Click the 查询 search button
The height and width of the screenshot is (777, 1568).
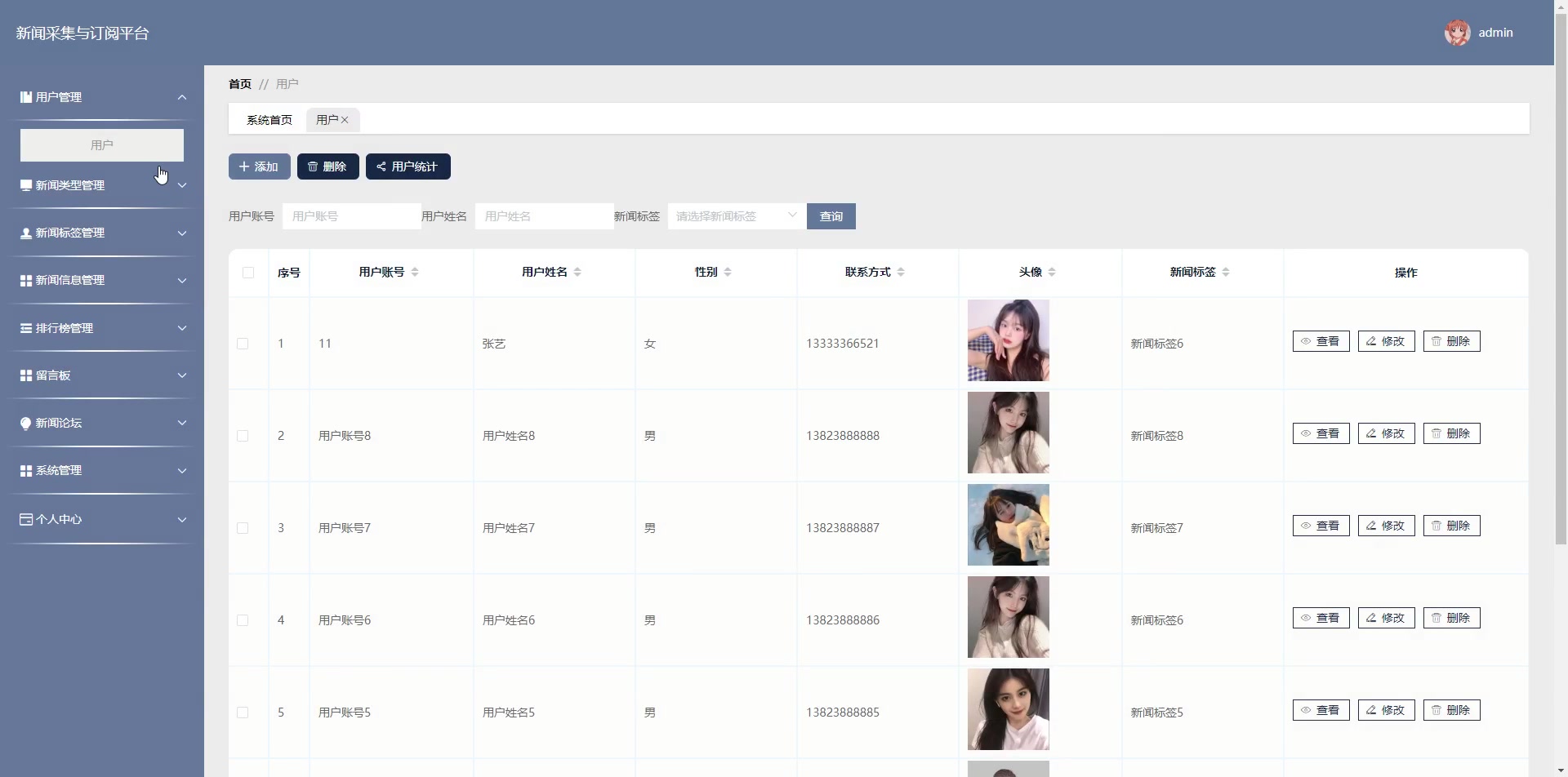(x=831, y=216)
